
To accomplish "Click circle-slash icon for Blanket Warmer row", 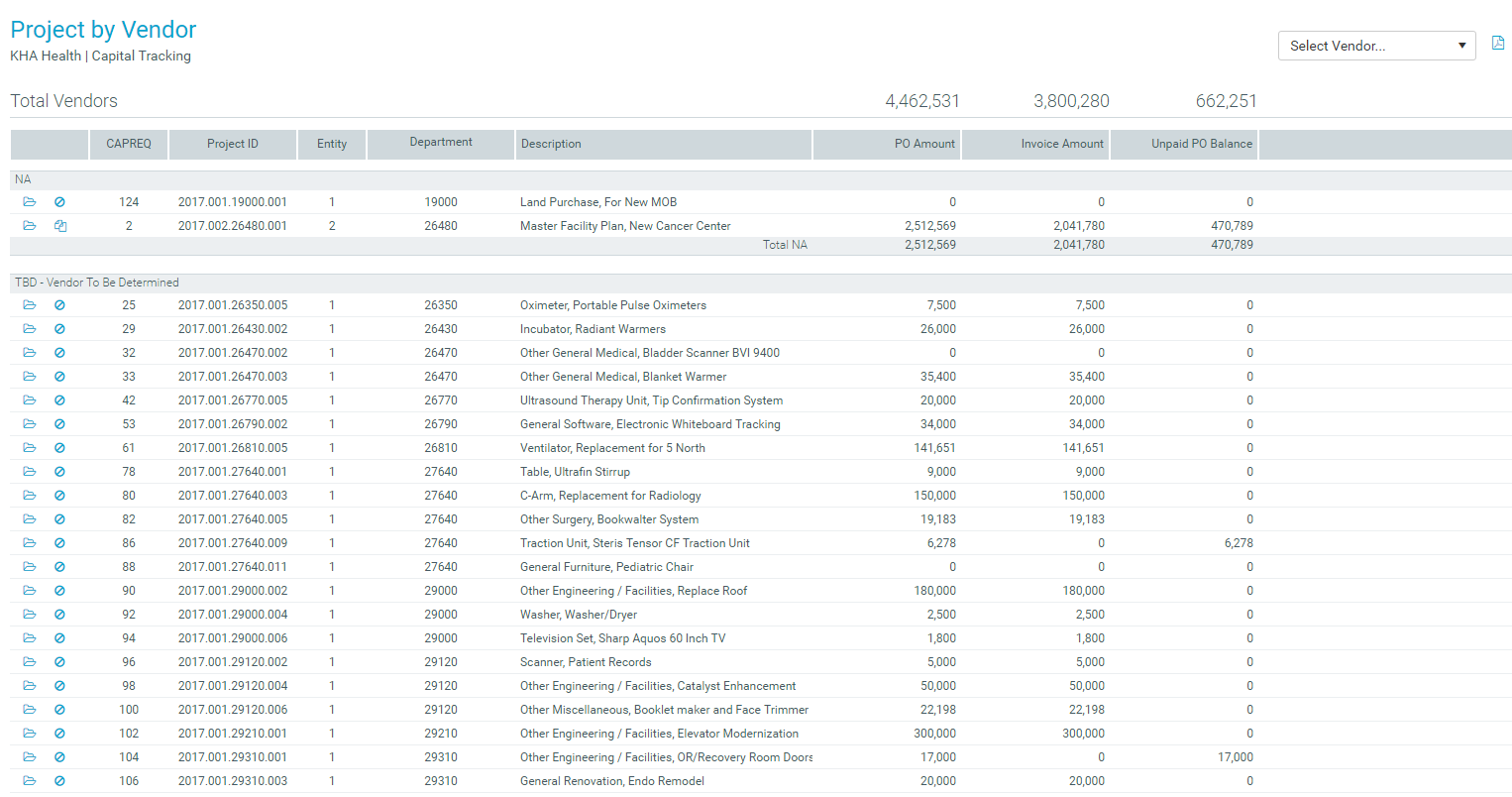I will [x=59, y=377].
